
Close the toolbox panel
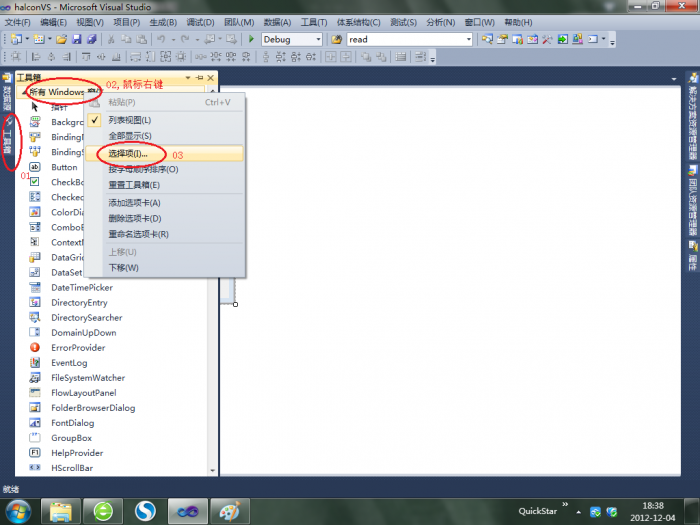pyautogui.click(x=211, y=78)
